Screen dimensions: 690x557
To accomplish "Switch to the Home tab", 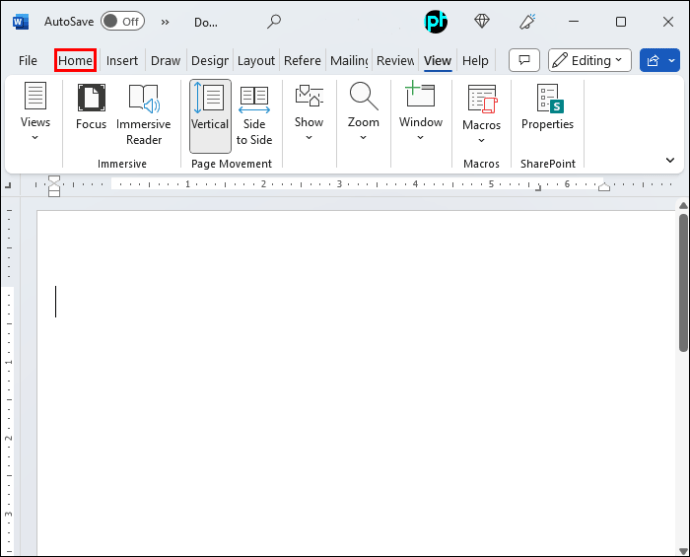I will (75, 60).
